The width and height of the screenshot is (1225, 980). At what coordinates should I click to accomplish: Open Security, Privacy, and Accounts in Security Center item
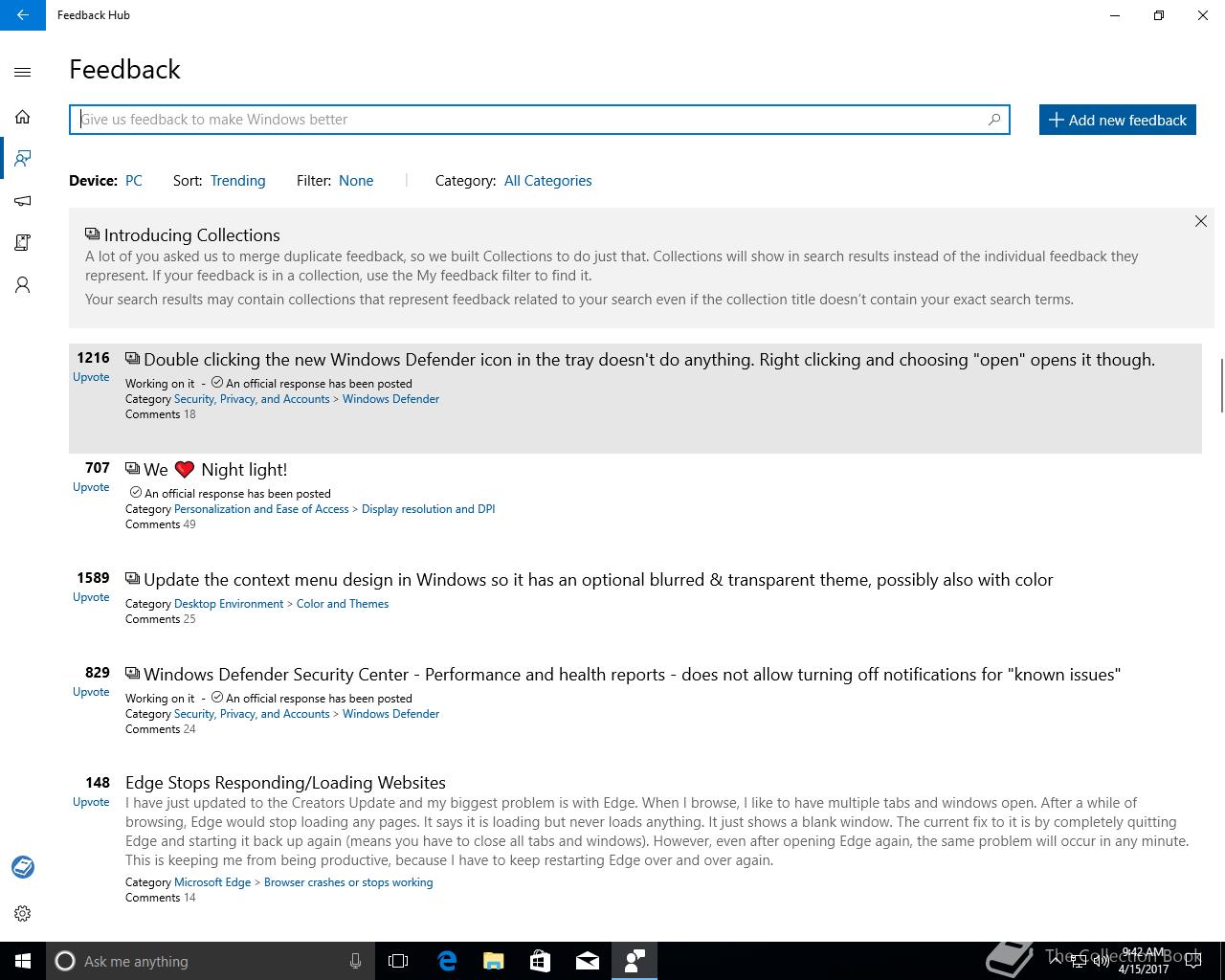pyautogui.click(x=252, y=714)
